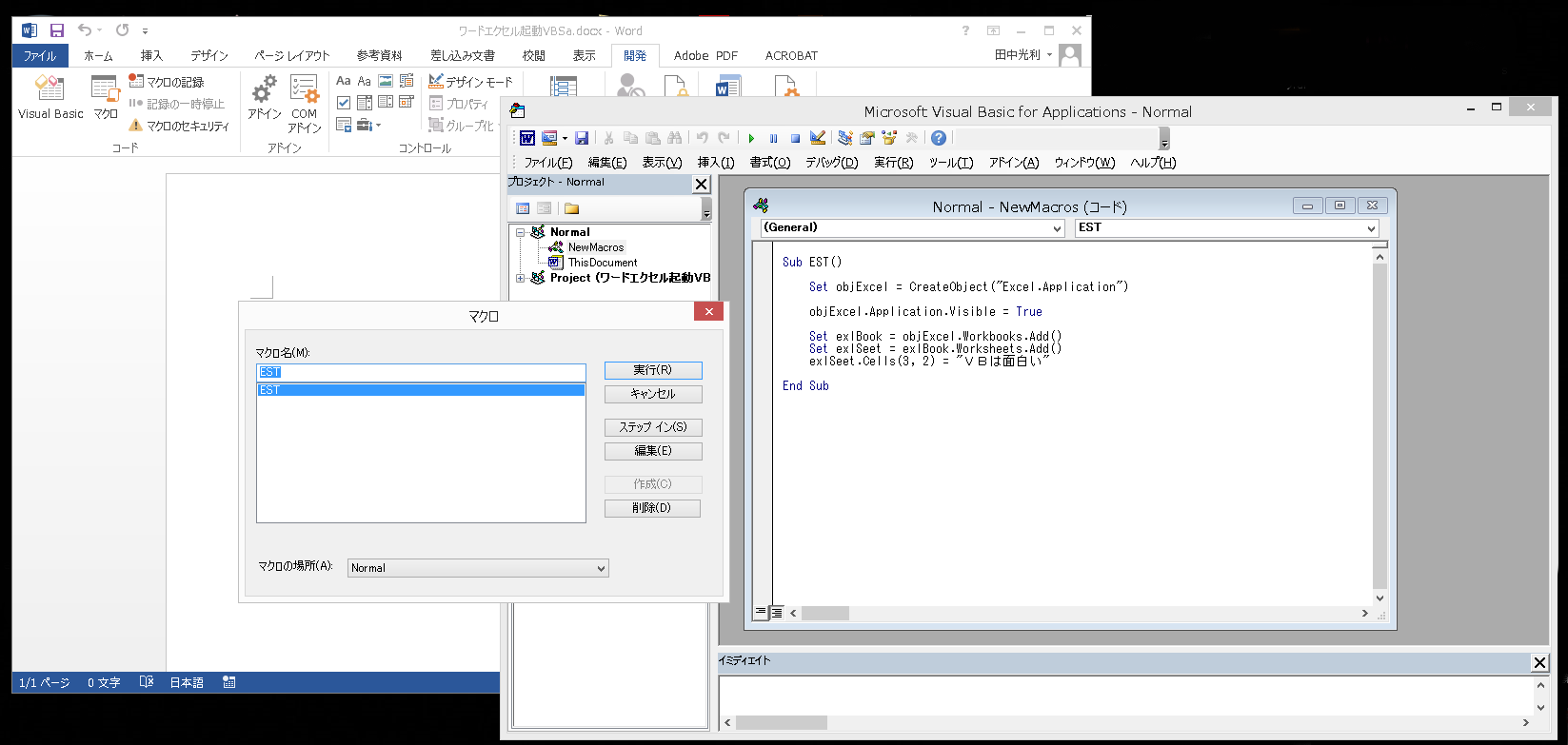The width and height of the screenshot is (1568, 745).
Task: Close the イミディエイト window
Action: tap(1539, 662)
